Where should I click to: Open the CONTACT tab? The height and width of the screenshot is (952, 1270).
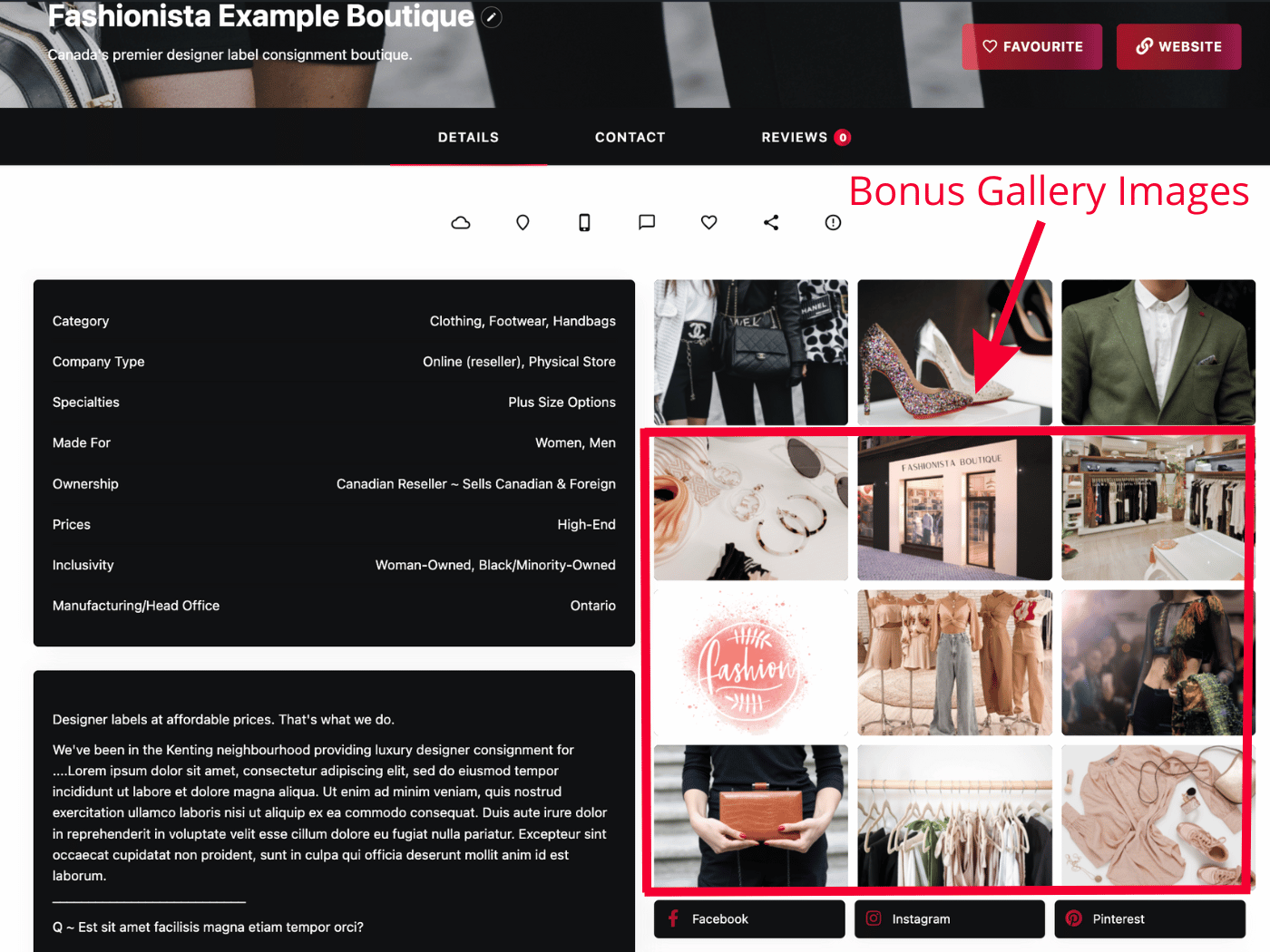[630, 137]
